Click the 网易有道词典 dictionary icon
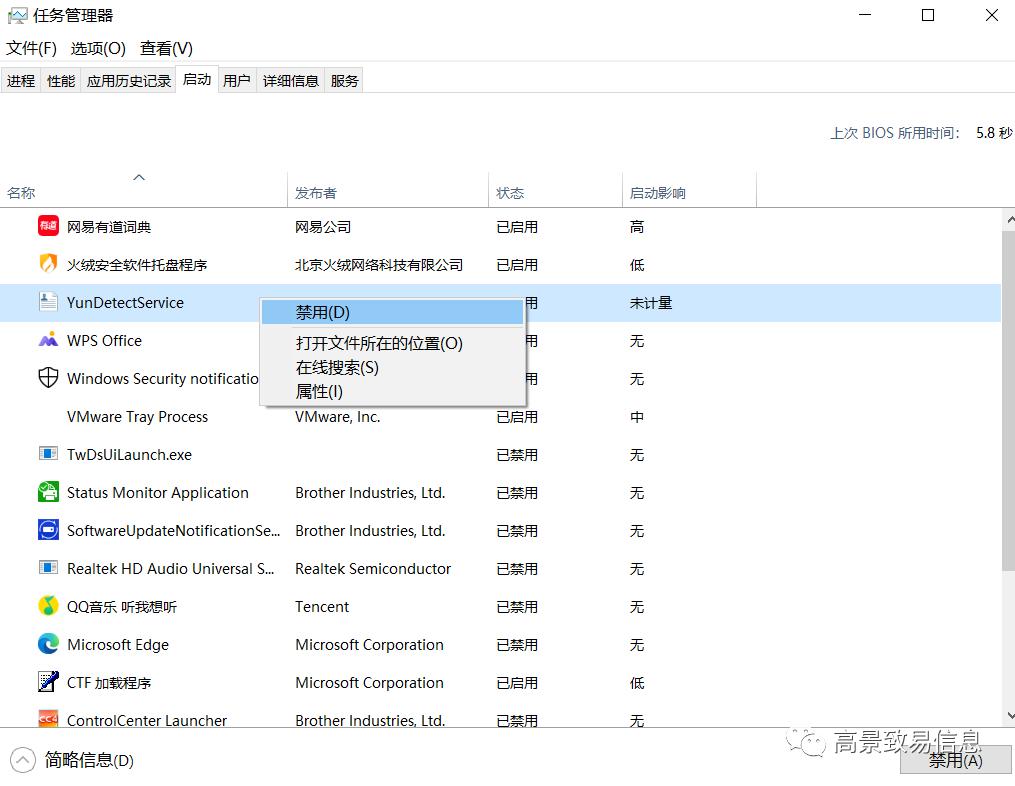 (47, 226)
